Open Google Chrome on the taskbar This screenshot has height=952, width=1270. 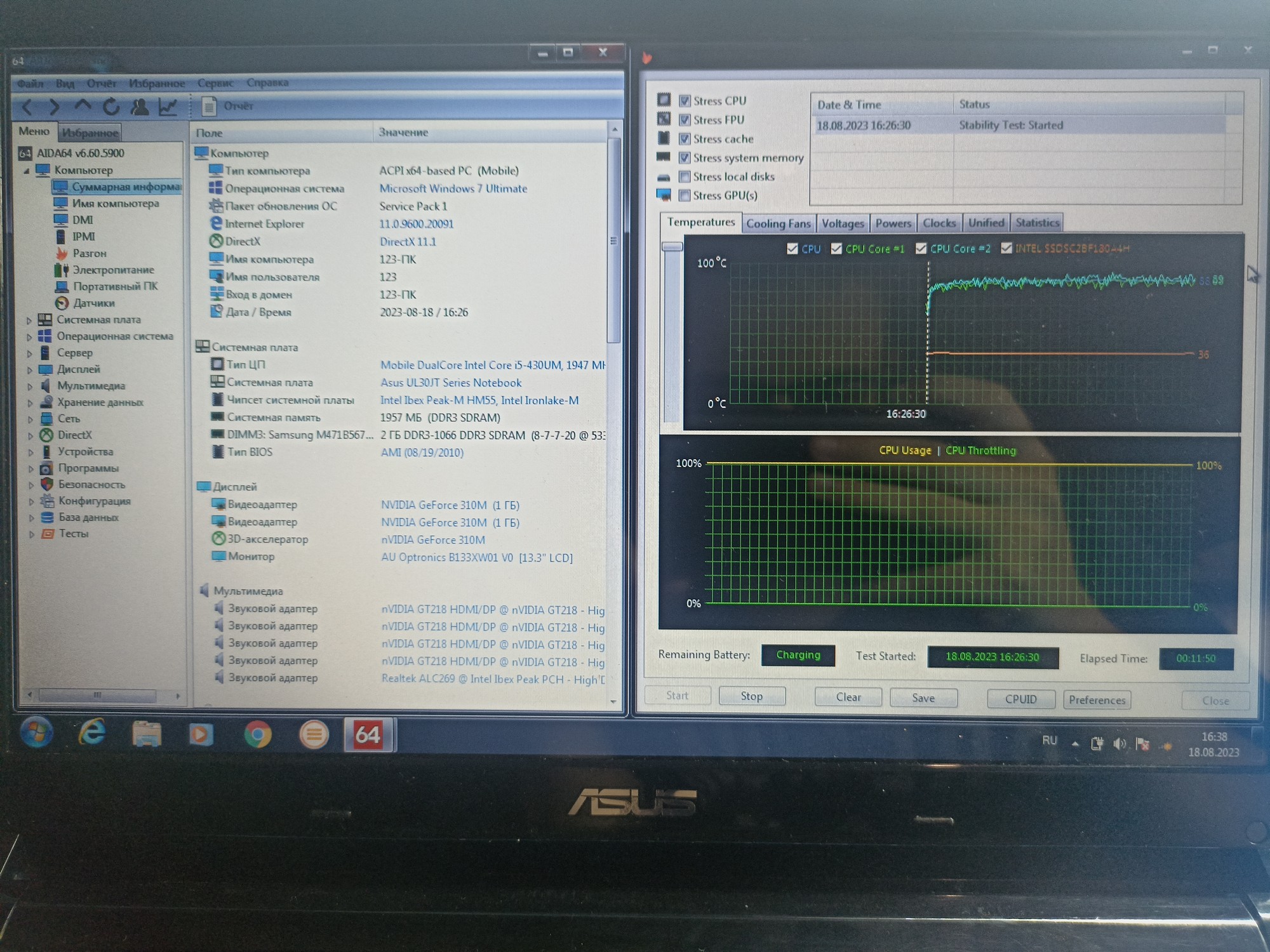(x=258, y=735)
